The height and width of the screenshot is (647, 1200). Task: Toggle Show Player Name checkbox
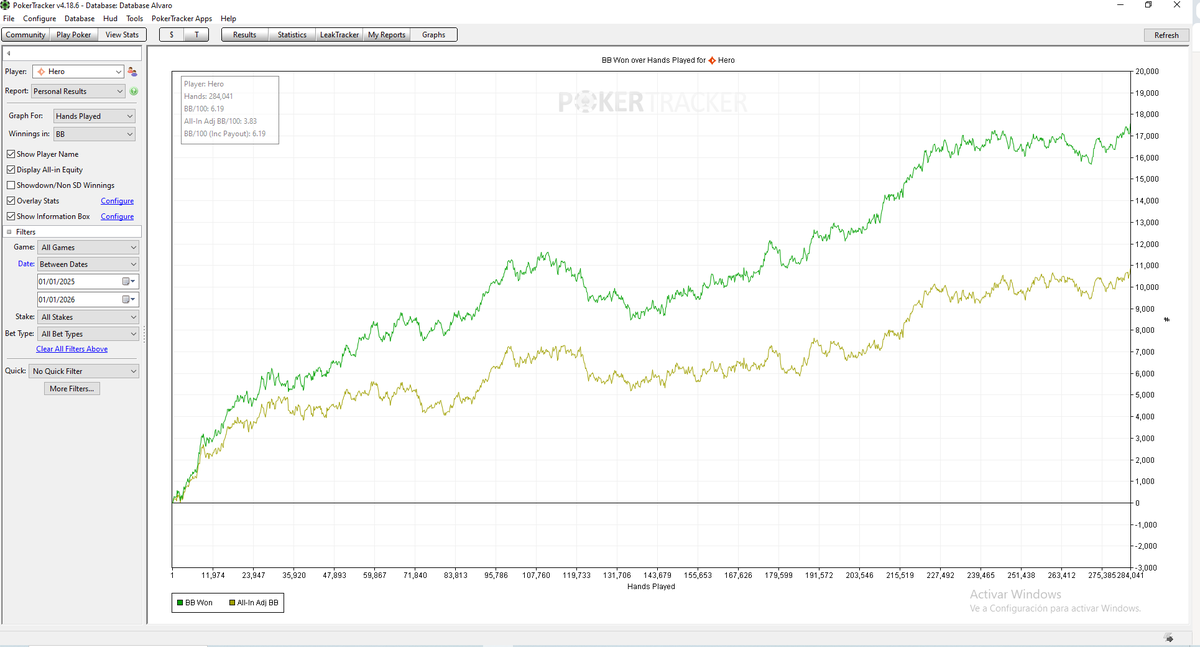point(10,154)
